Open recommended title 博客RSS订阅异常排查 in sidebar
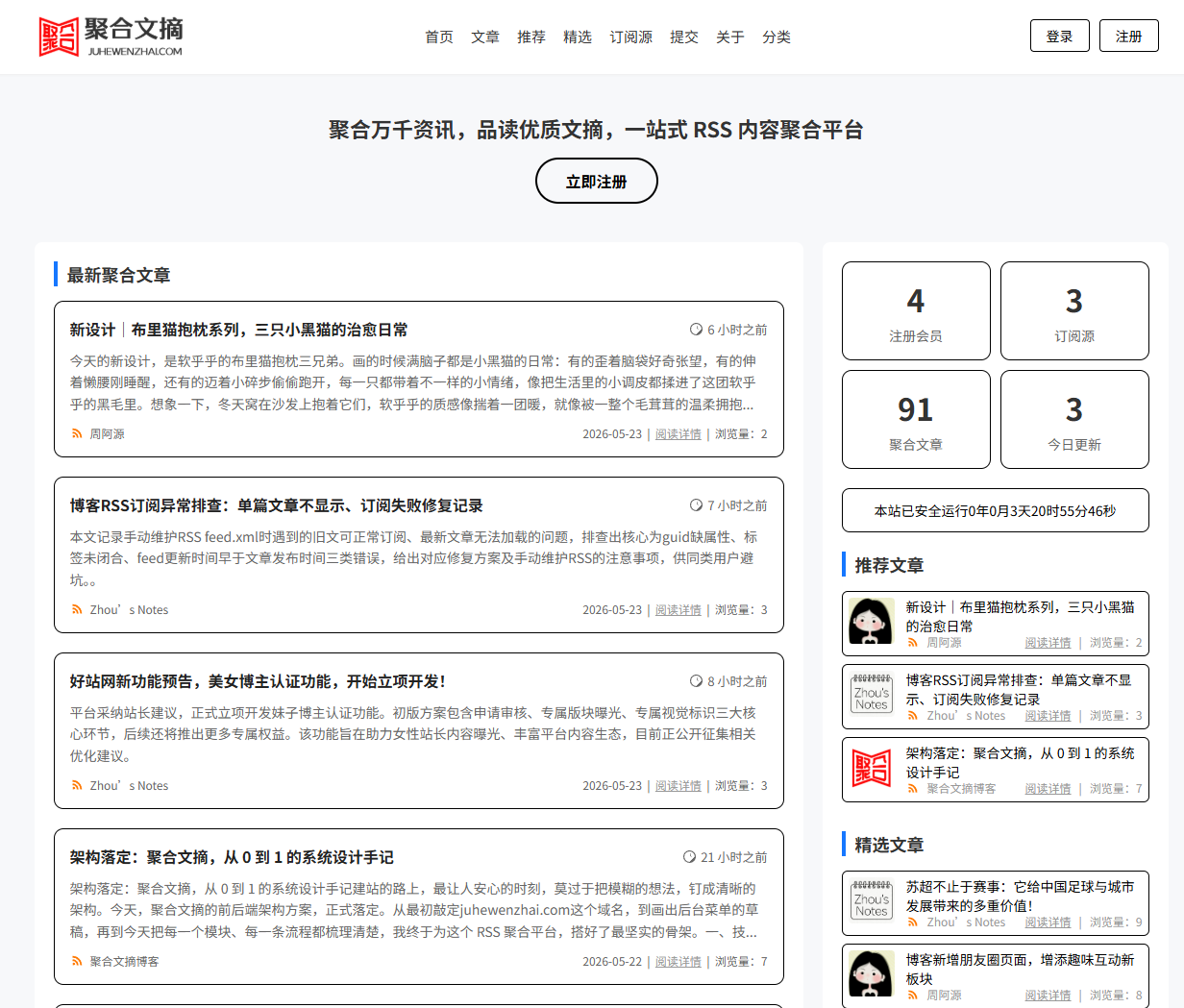This screenshot has height=1008, width=1184. pos(1019,690)
